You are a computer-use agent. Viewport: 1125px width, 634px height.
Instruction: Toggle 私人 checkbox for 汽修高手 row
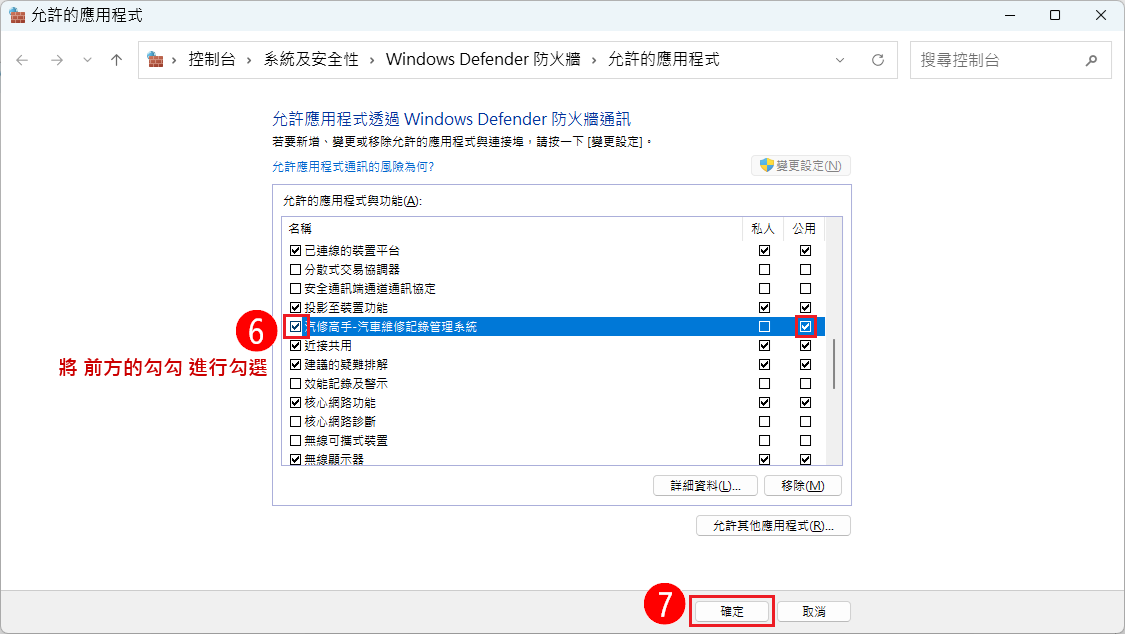[x=765, y=326]
